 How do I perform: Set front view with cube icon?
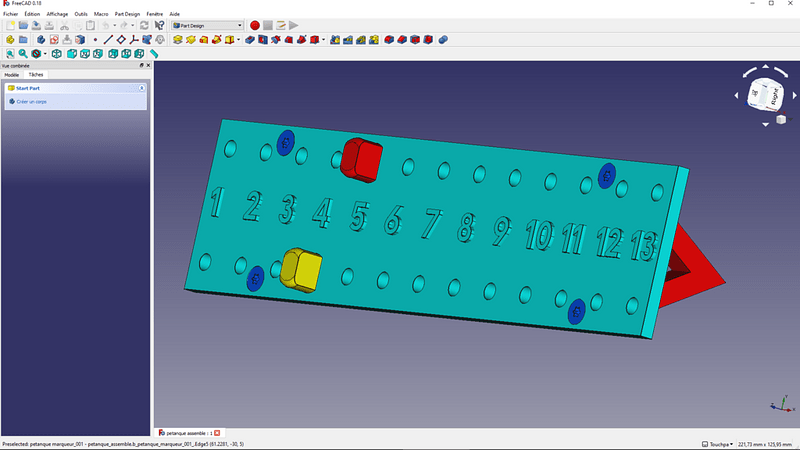(x=72, y=54)
